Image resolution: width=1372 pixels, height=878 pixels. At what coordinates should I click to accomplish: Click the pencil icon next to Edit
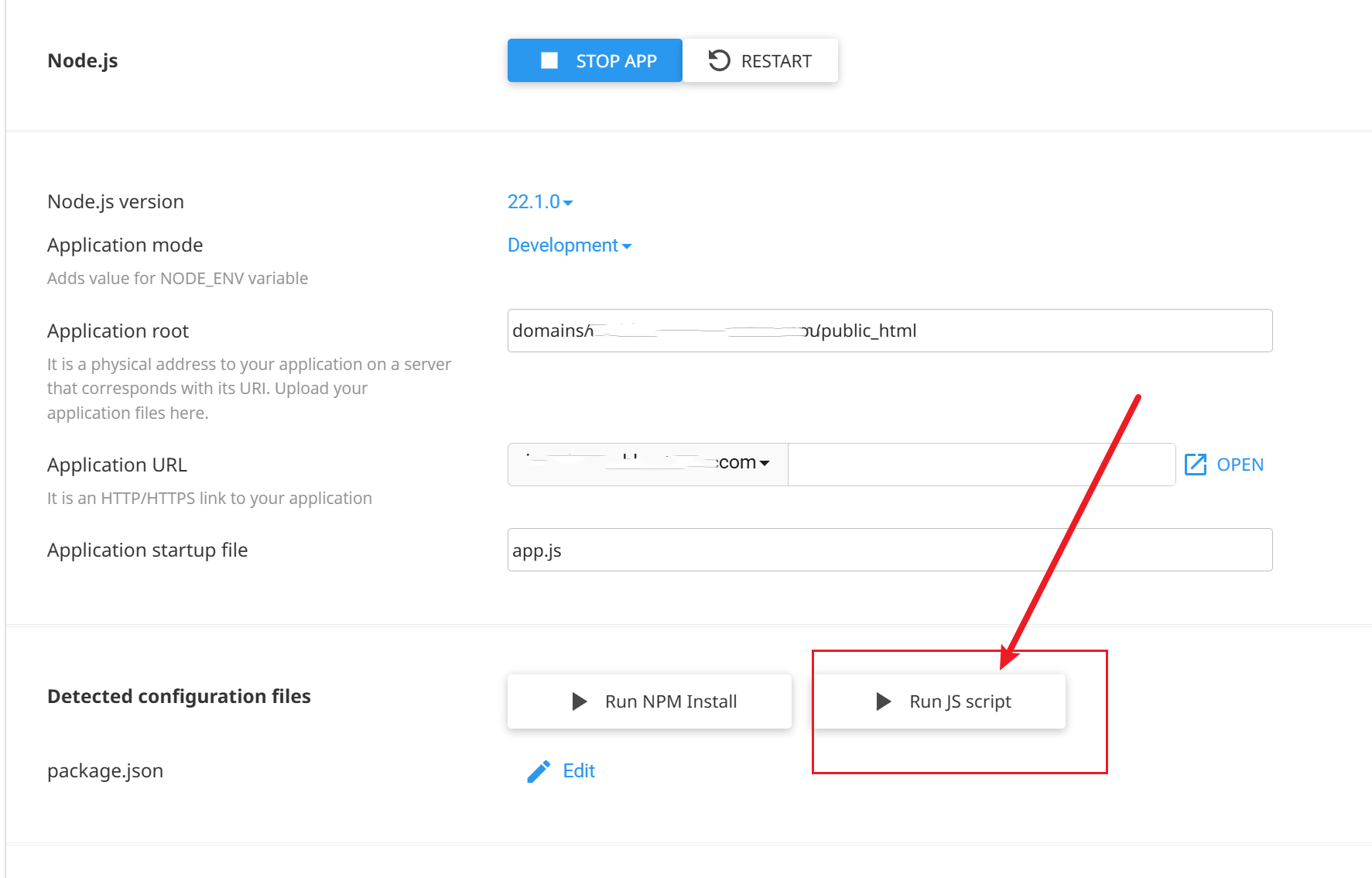click(x=539, y=771)
